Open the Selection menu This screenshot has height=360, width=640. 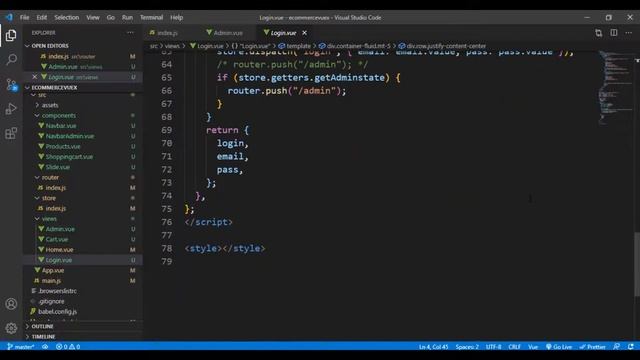[67, 18]
